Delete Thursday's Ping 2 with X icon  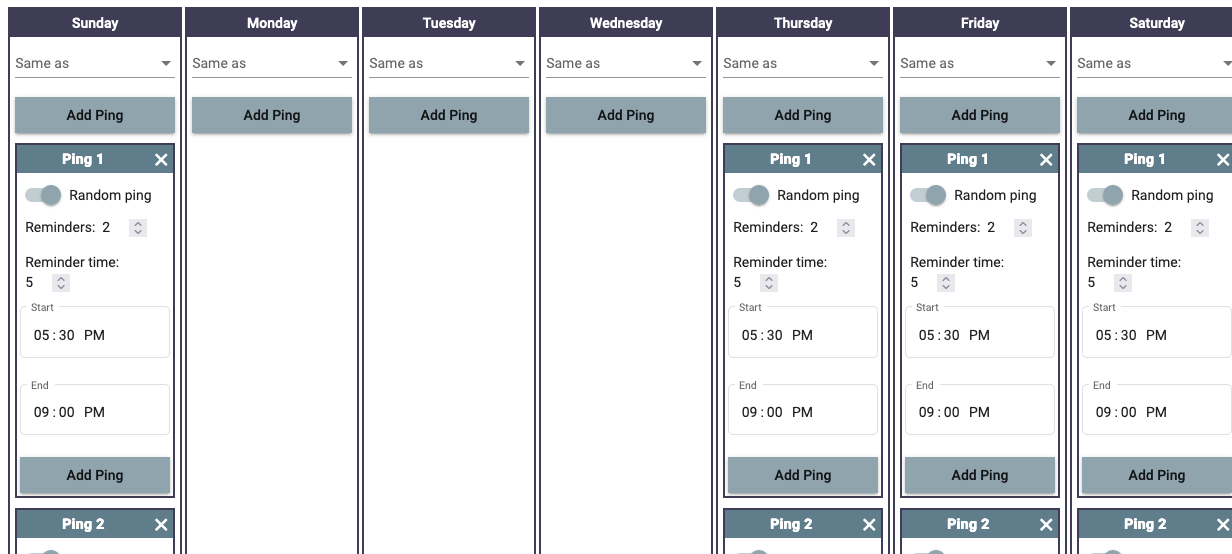click(x=869, y=525)
